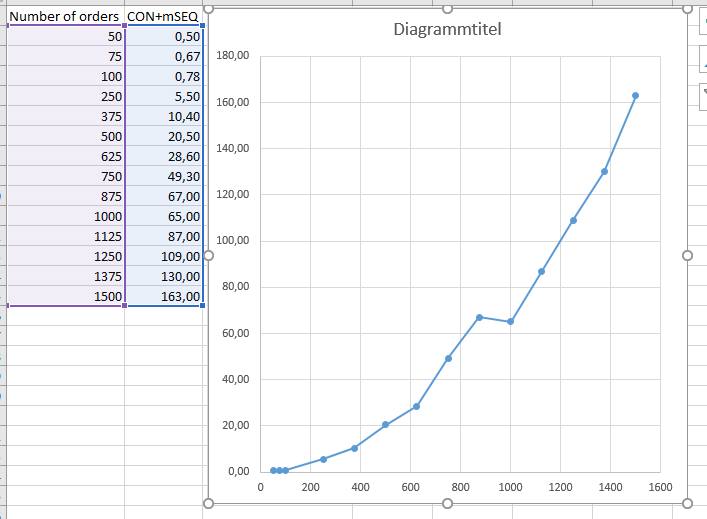The height and width of the screenshot is (519, 707).
Task: Select the last data point at 1500 orders
Action: click(x=635, y=96)
